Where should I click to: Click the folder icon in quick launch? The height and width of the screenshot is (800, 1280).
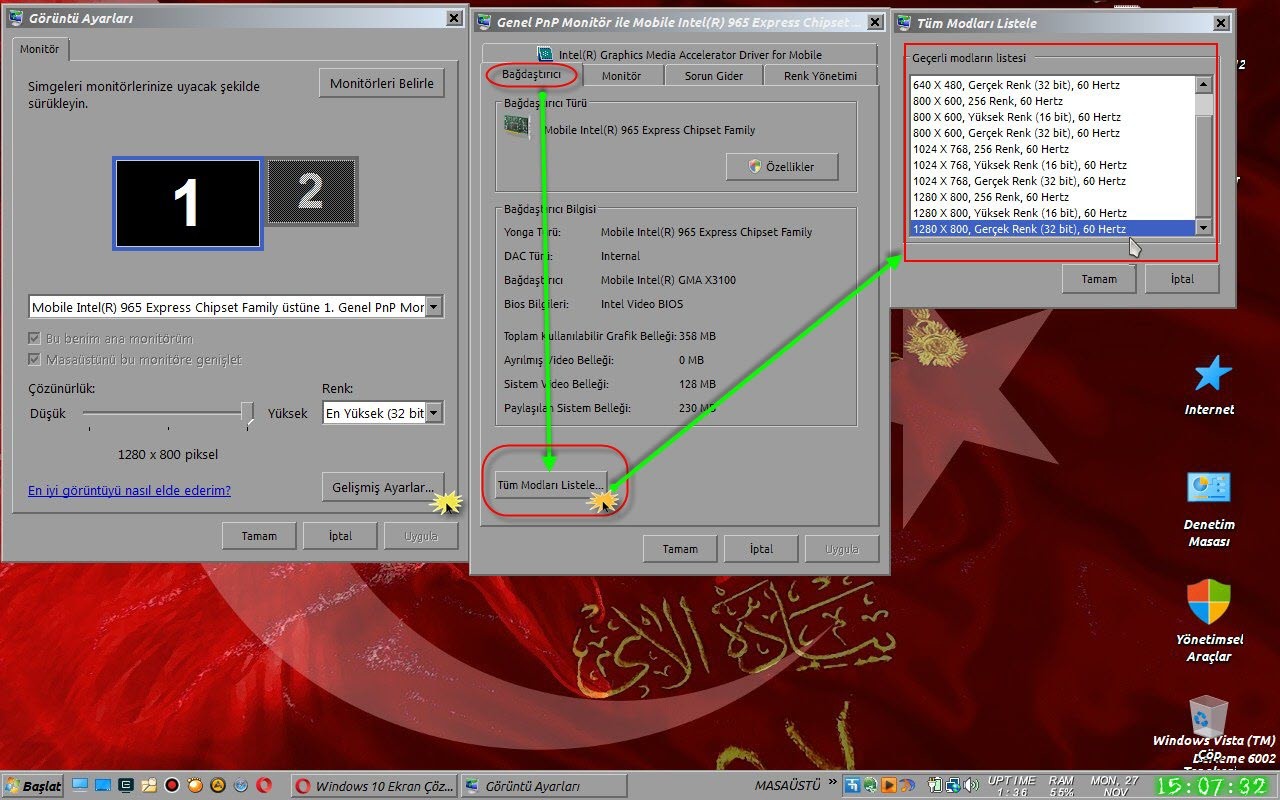coord(149,786)
